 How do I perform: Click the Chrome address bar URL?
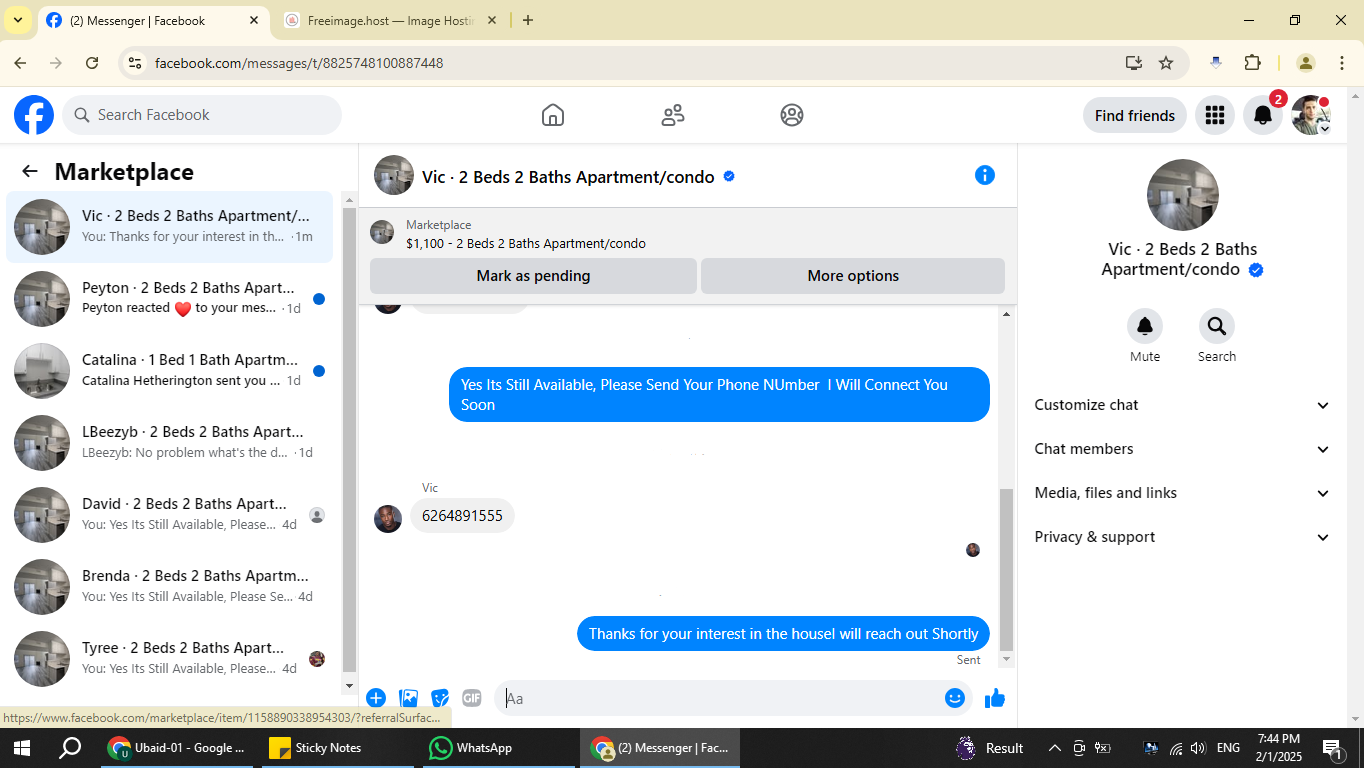coord(299,63)
